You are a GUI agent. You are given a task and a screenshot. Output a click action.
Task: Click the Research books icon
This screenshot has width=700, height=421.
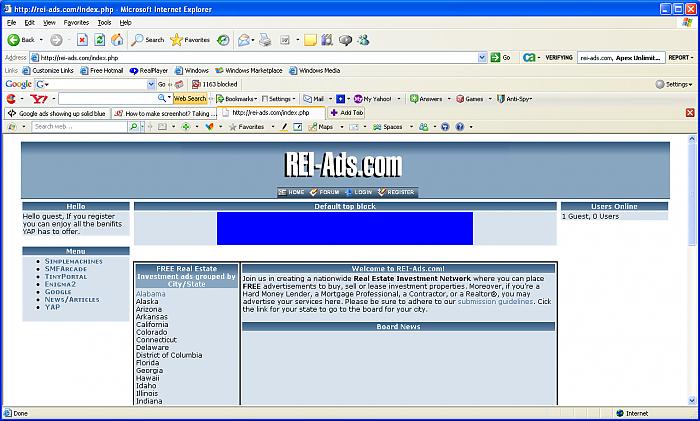click(327, 40)
